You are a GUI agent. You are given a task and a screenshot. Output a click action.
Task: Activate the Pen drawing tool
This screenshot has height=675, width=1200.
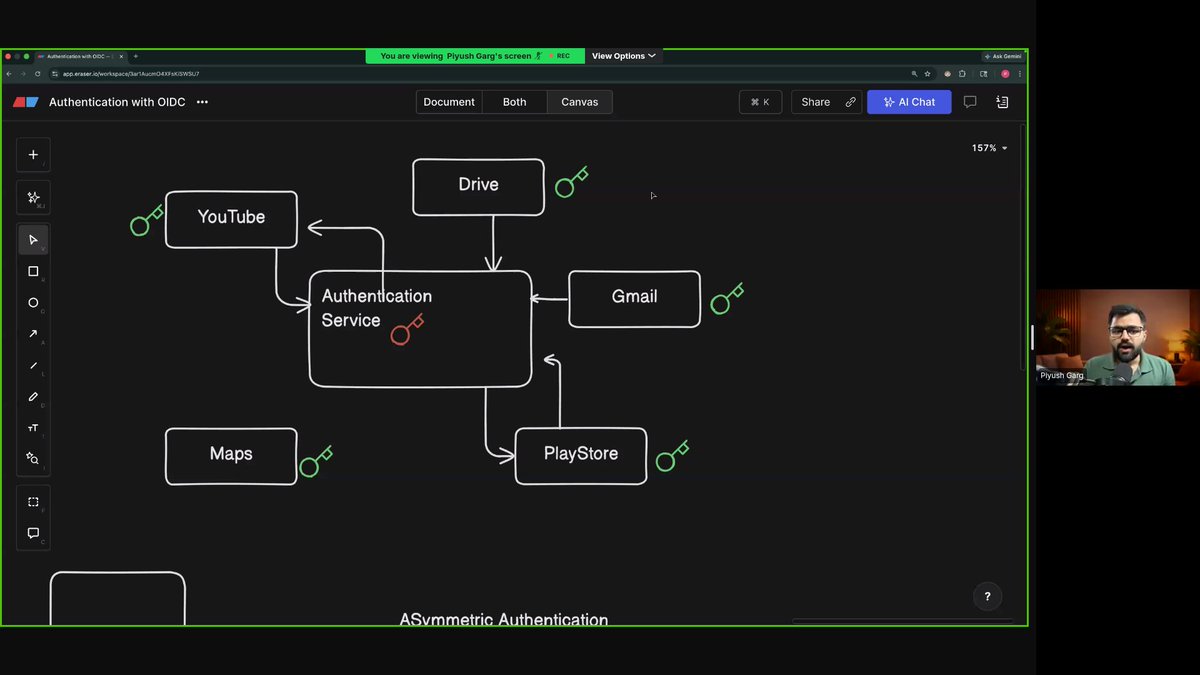click(33, 397)
